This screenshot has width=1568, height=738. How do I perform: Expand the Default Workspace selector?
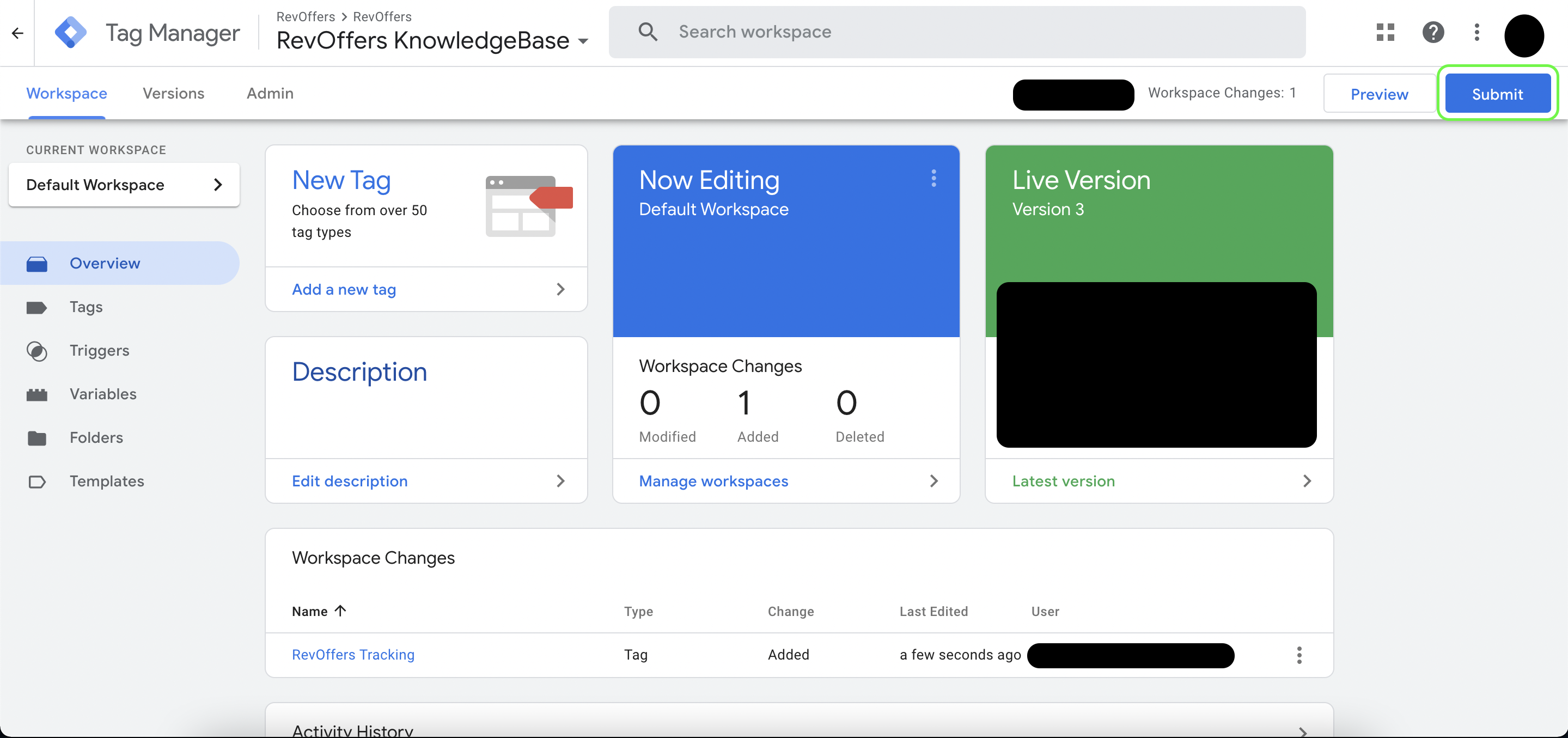(124, 185)
